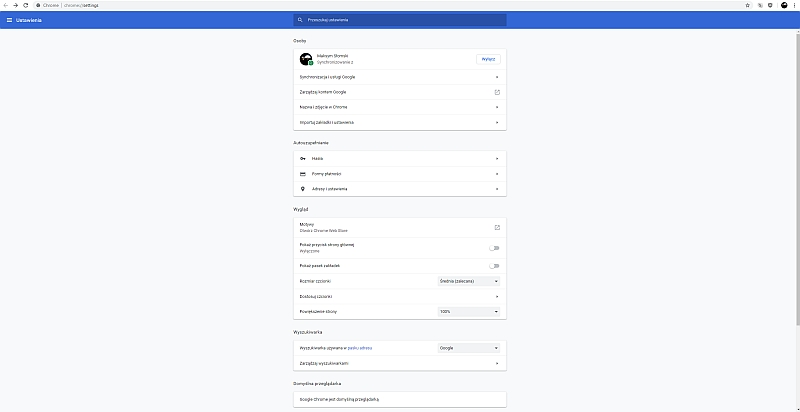Open the profile avatar in Chrome toolbar
800x412 pixels.
point(784,5)
